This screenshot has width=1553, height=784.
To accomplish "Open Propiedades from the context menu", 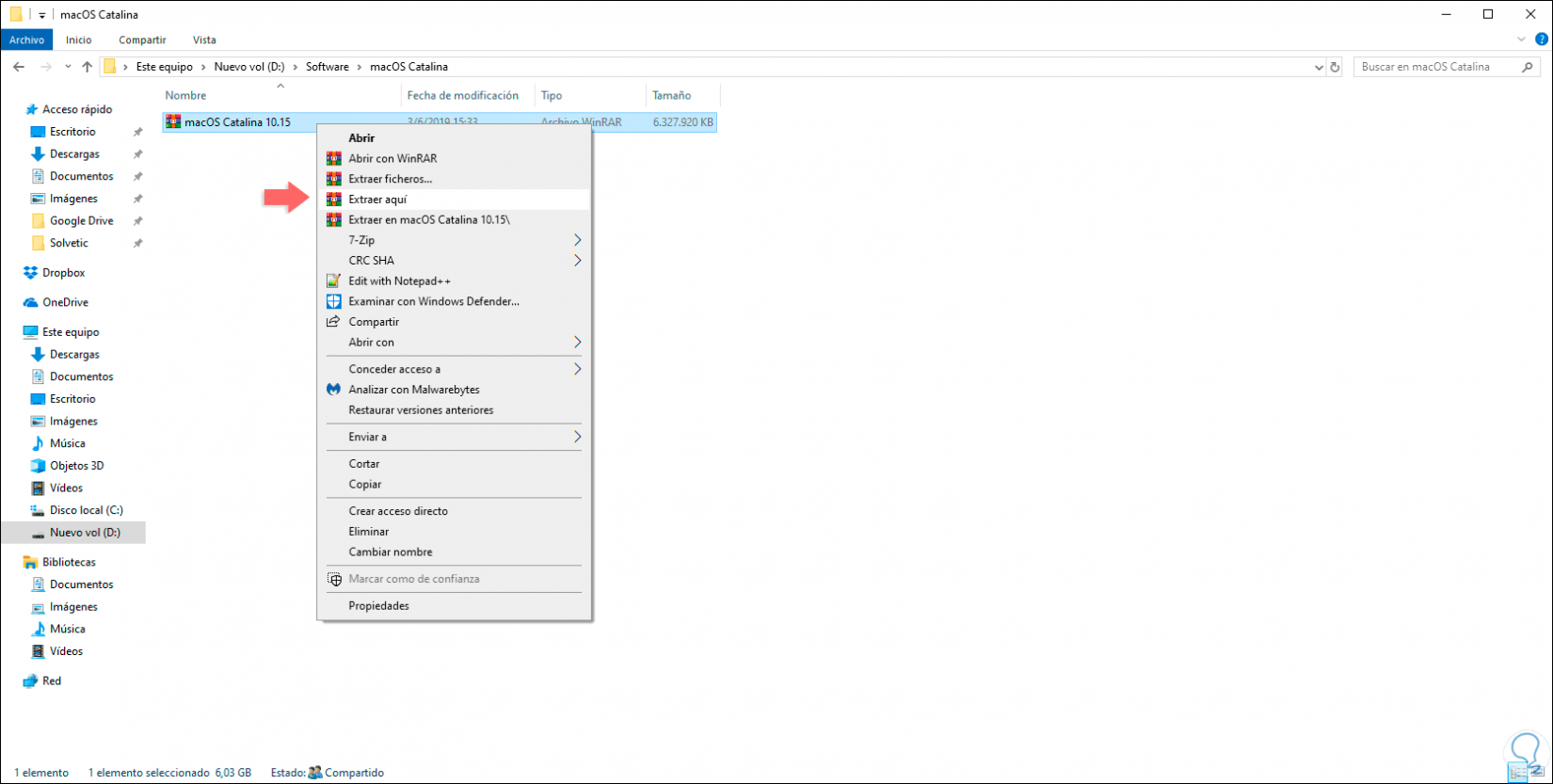I will coord(454,606).
